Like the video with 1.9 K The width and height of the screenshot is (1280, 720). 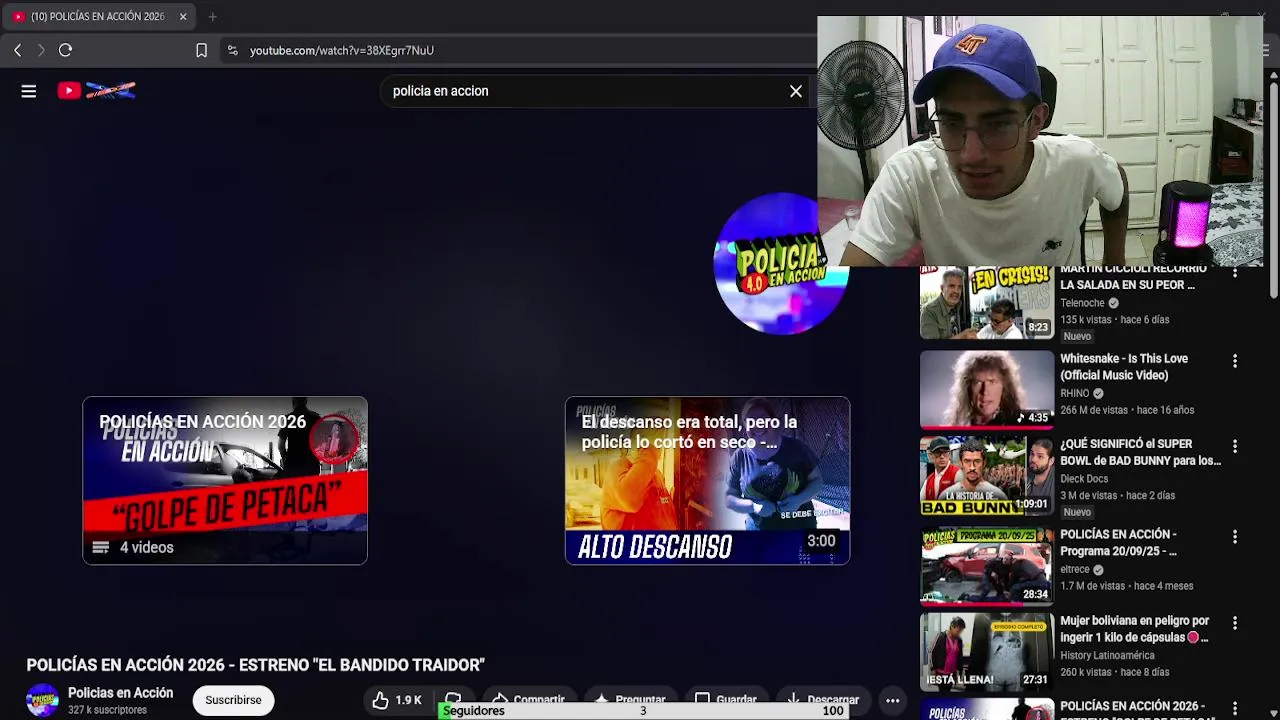[x=397, y=700]
